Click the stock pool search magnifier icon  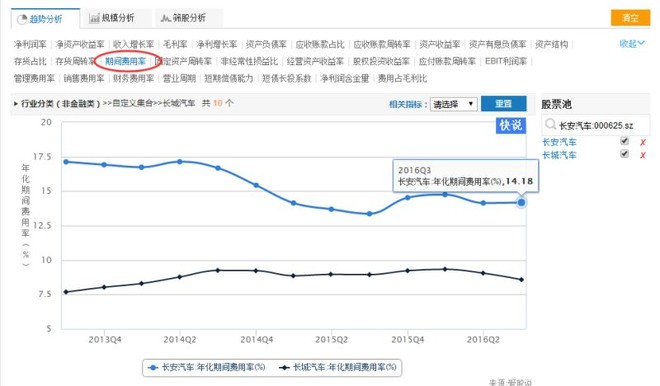coord(550,124)
